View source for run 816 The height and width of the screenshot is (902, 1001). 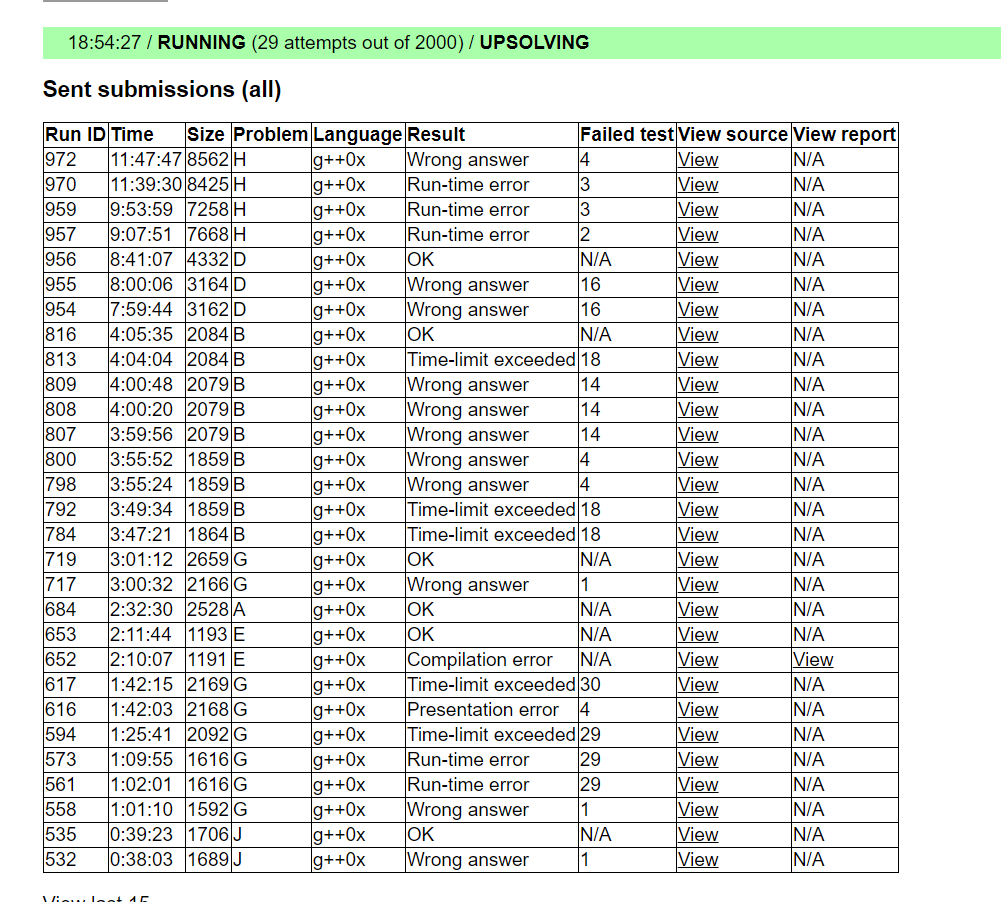(x=697, y=335)
